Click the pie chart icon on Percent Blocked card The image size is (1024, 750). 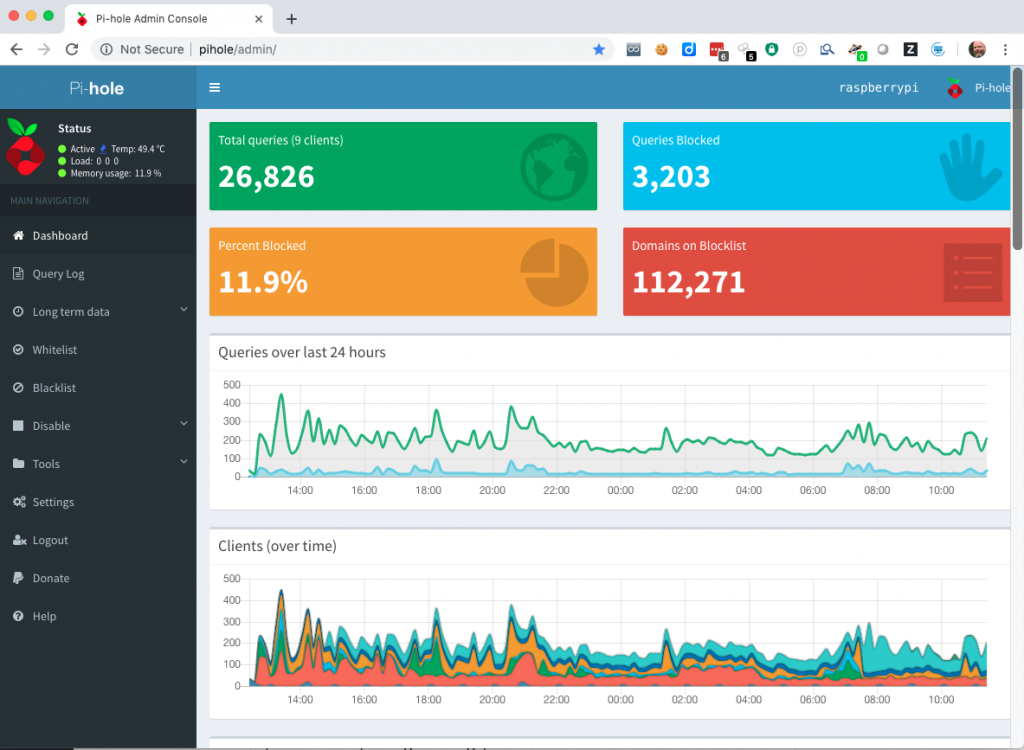tap(554, 272)
